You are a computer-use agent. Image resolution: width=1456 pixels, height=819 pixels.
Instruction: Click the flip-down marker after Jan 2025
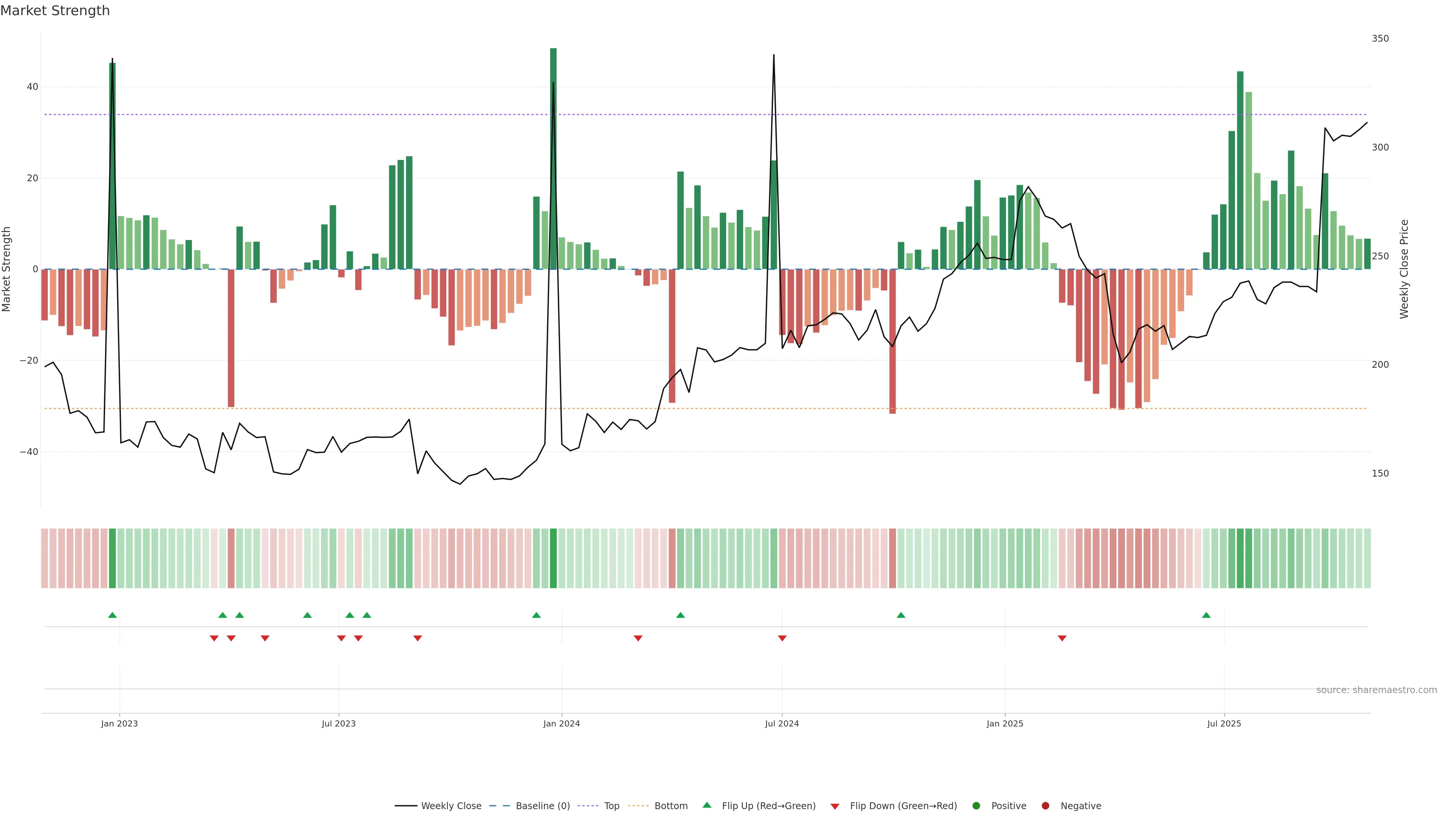1062,638
